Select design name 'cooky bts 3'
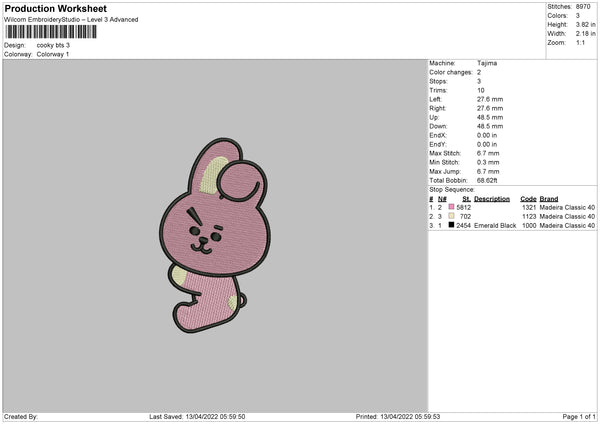The image size is (600, 424). [53, 45]
